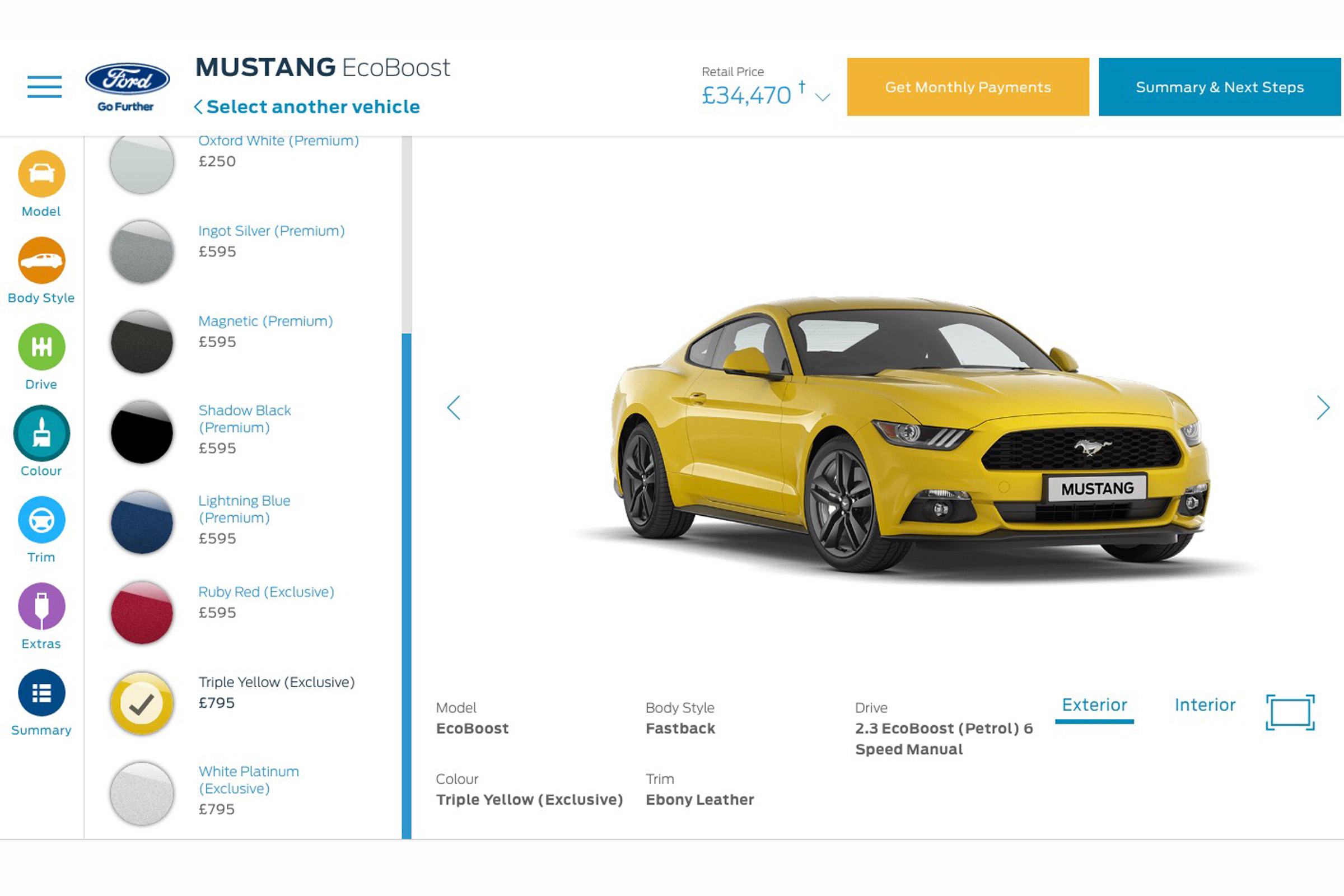
Task: Open the Body Style step icon
Action: click(x=41, y=260)
